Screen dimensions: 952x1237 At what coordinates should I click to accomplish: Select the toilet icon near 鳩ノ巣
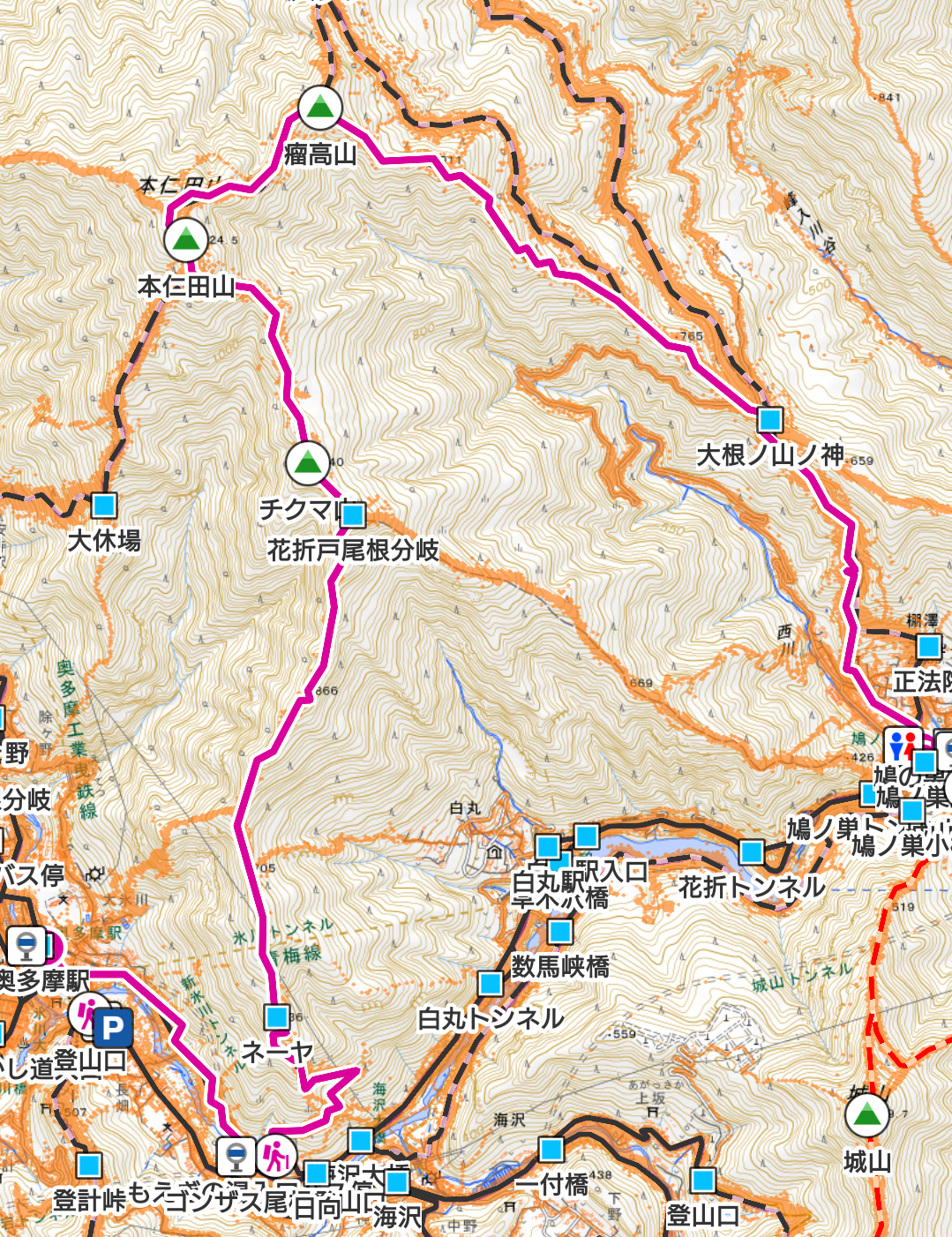(x=902, y=745)
